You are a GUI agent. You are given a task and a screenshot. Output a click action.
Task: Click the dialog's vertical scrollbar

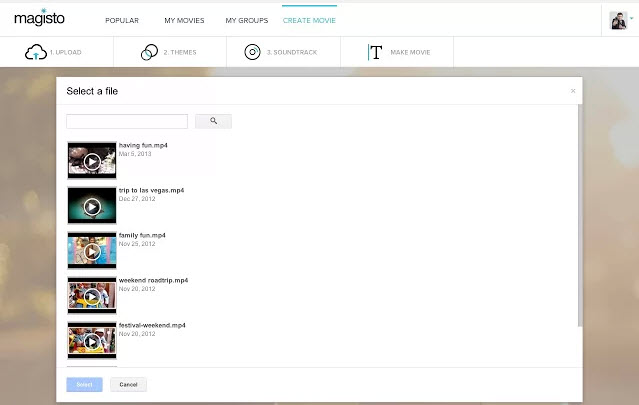point(580,215)
